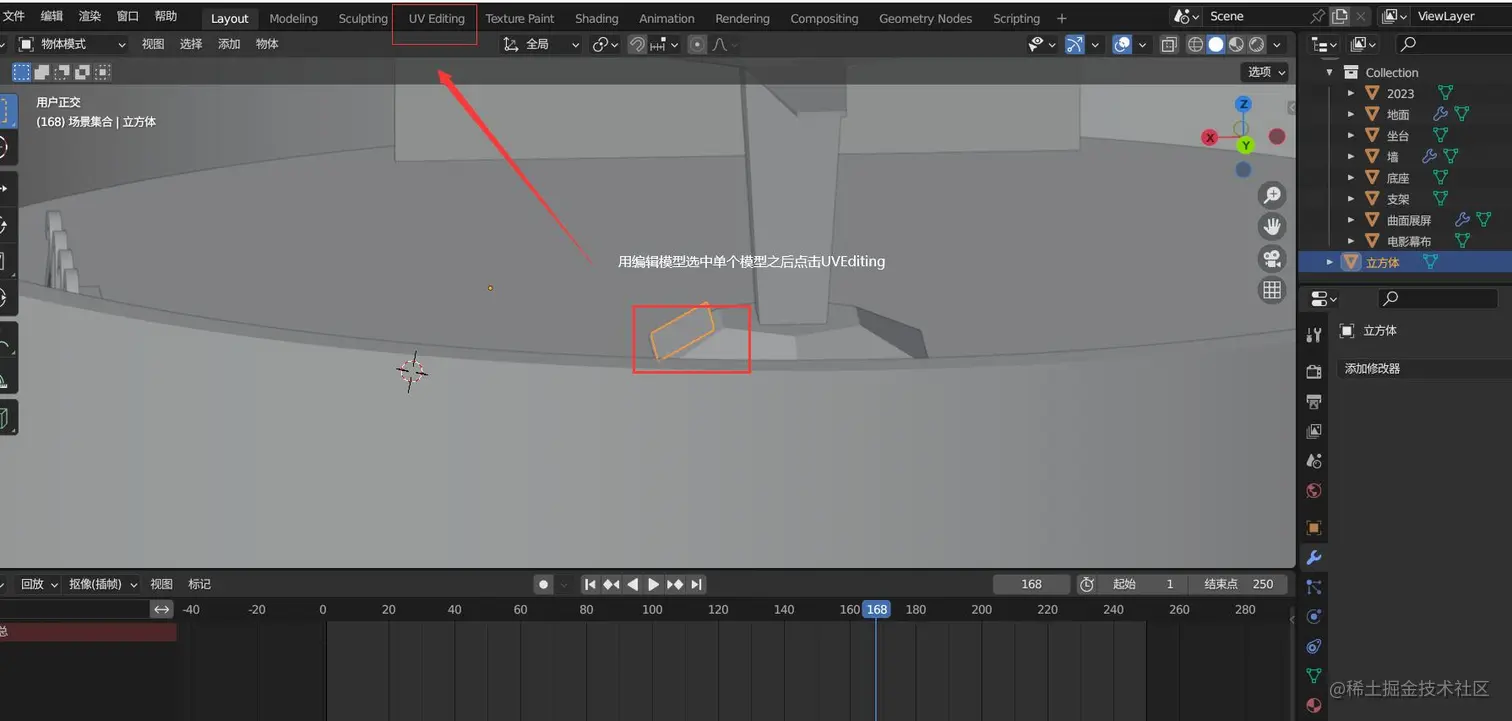Open the 全局 transform orientation dropdown
Image resolution: width=1512 pixels, height=721 pixels.
tap(540, 44)
